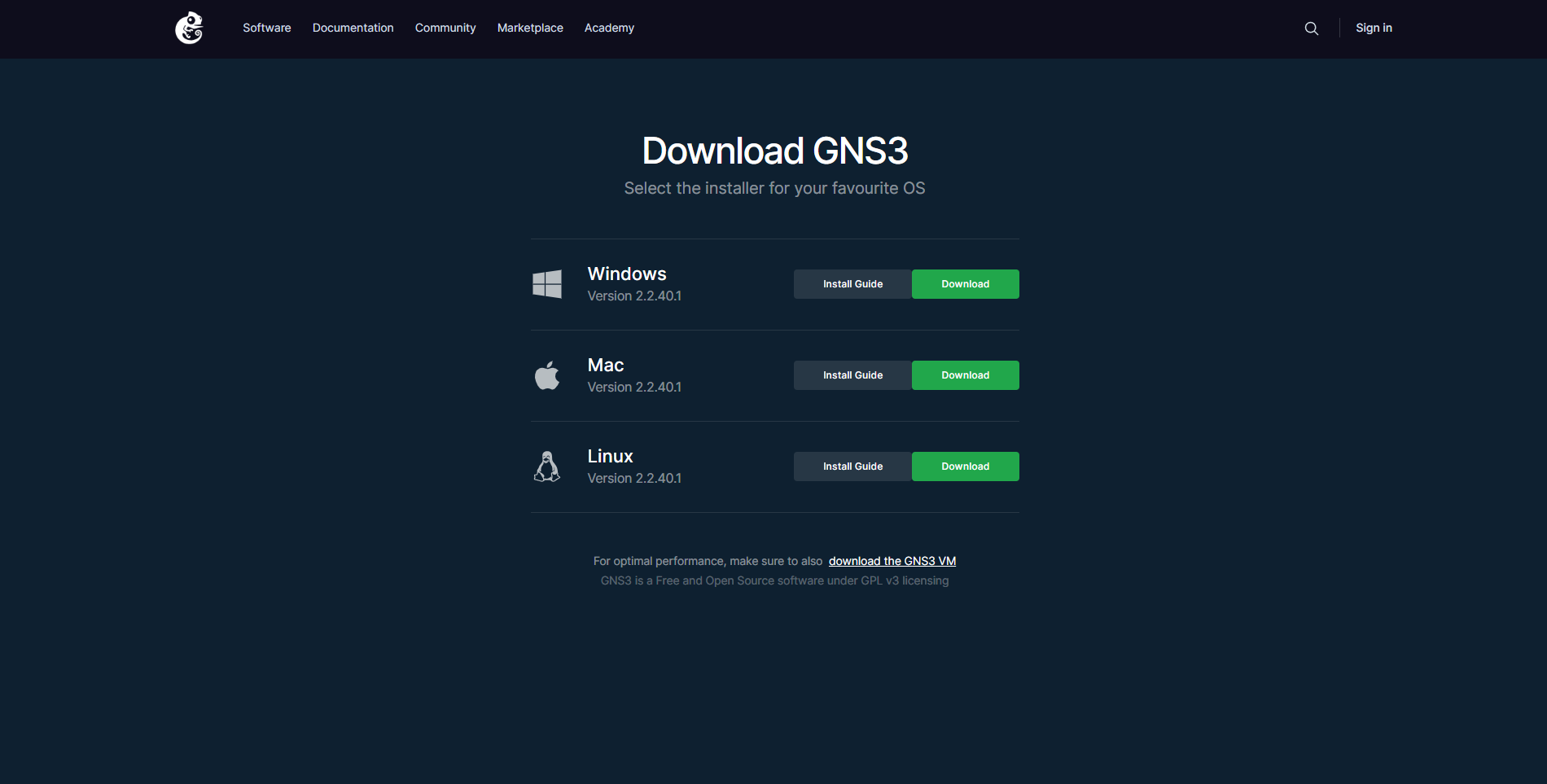Click the Windows heading text
Screen dimensions: 1547x784
point(627,274)
